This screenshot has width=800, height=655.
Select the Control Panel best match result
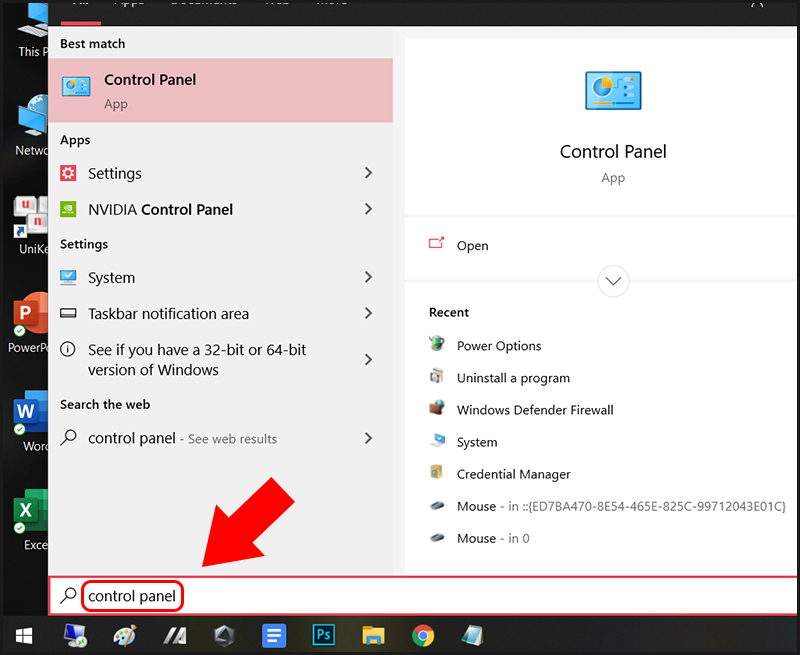click(x=220, y=91)
